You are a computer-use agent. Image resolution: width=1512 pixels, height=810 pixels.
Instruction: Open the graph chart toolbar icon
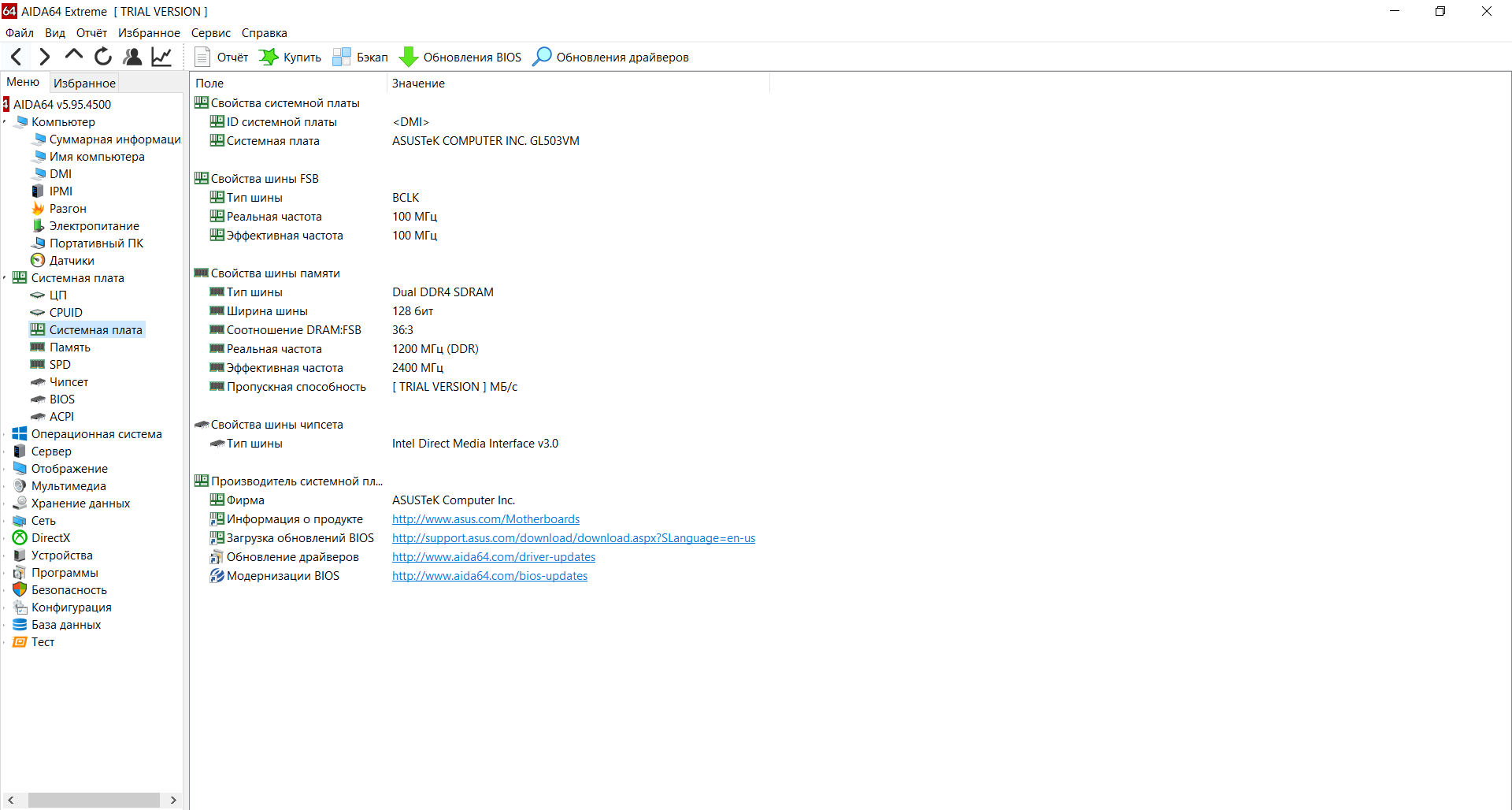pos(161,57)
